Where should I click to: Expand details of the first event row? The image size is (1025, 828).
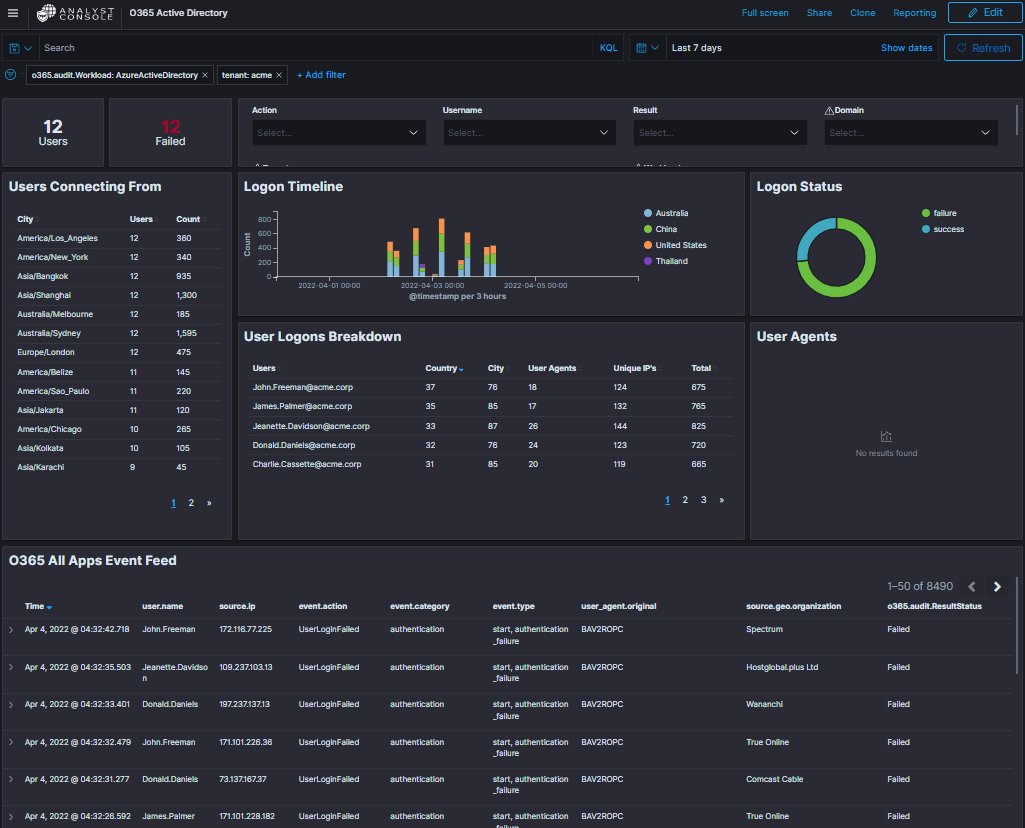(x=12, y=631)
